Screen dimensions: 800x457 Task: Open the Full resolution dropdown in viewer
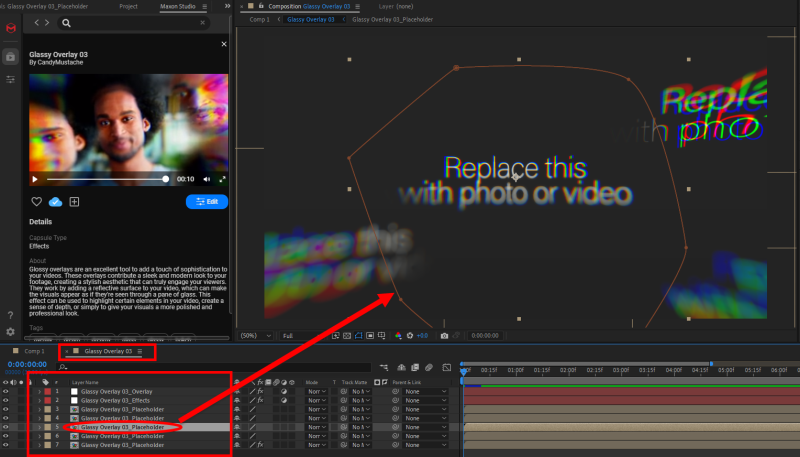[292, 336]
